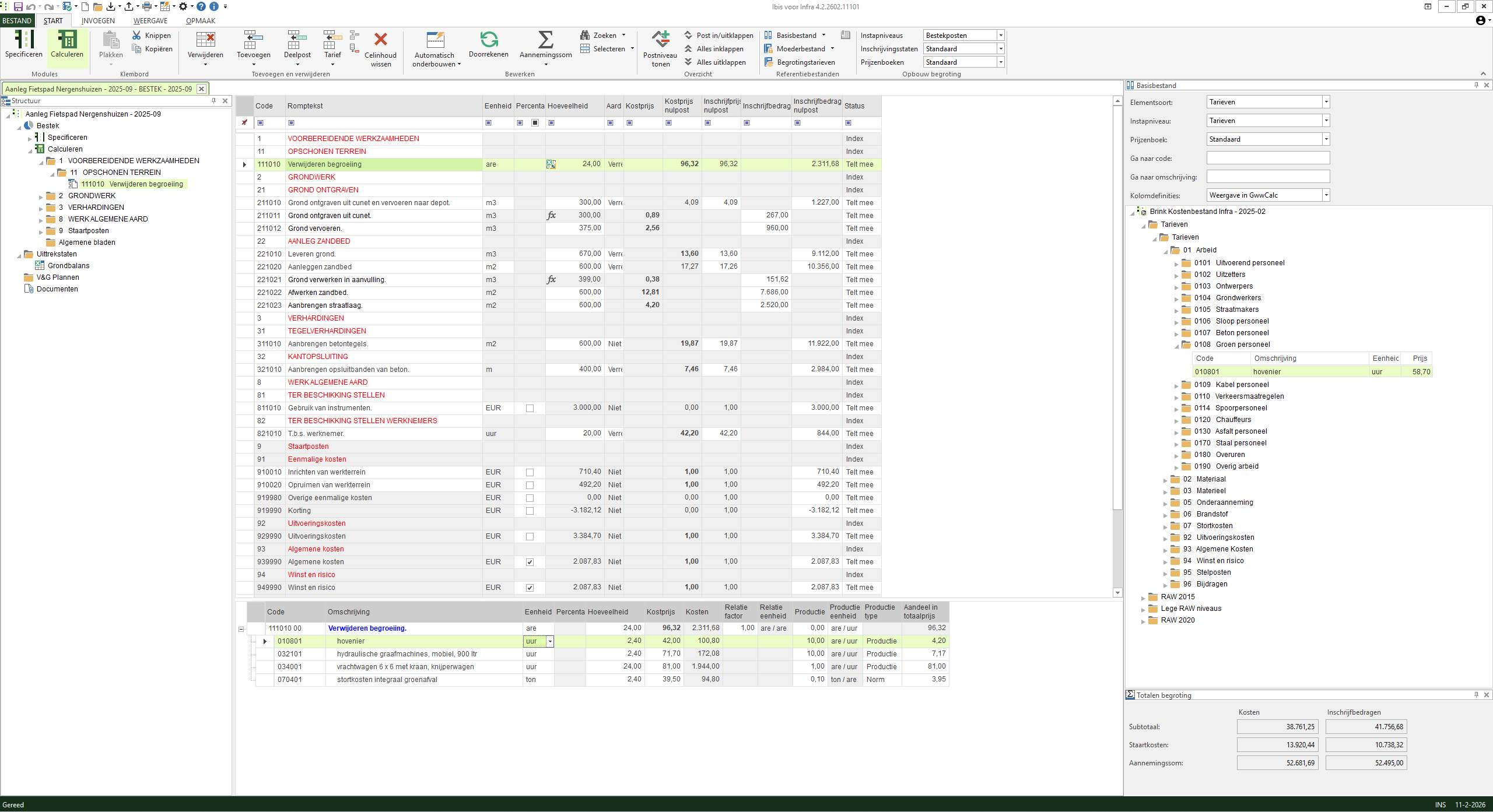Enable the percentage checkbox on Korting row
The image size is (1493, 812).
(529, 511)
